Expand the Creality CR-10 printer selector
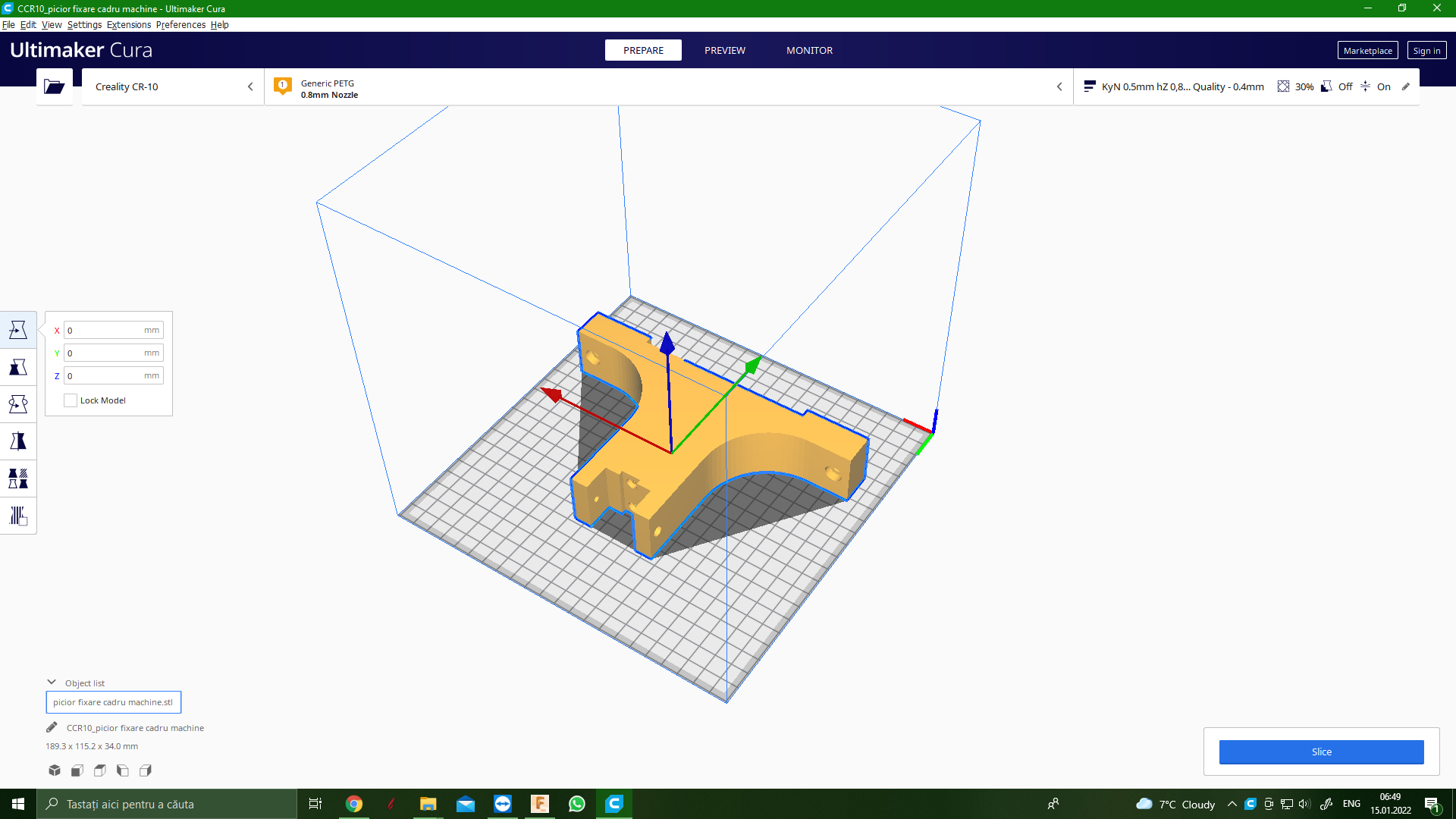The image size is (1456, 819). coord(173,86)
